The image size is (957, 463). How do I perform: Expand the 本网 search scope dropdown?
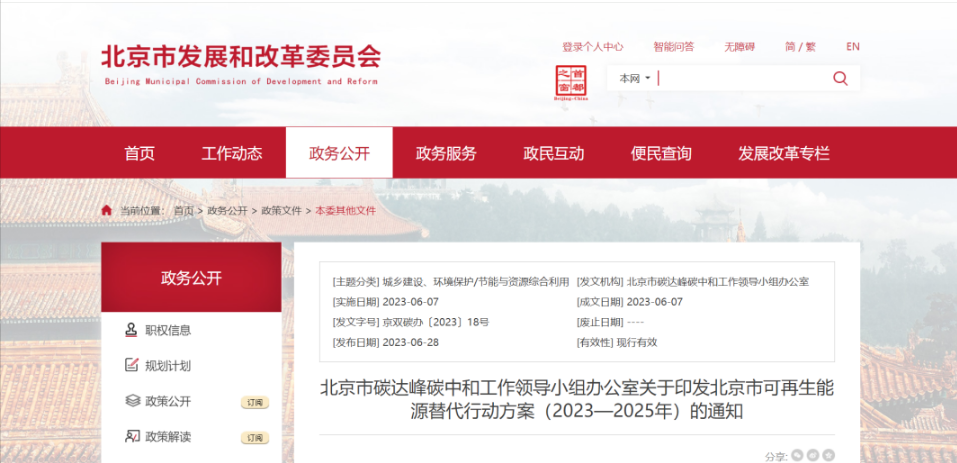[x=635, y=79]
